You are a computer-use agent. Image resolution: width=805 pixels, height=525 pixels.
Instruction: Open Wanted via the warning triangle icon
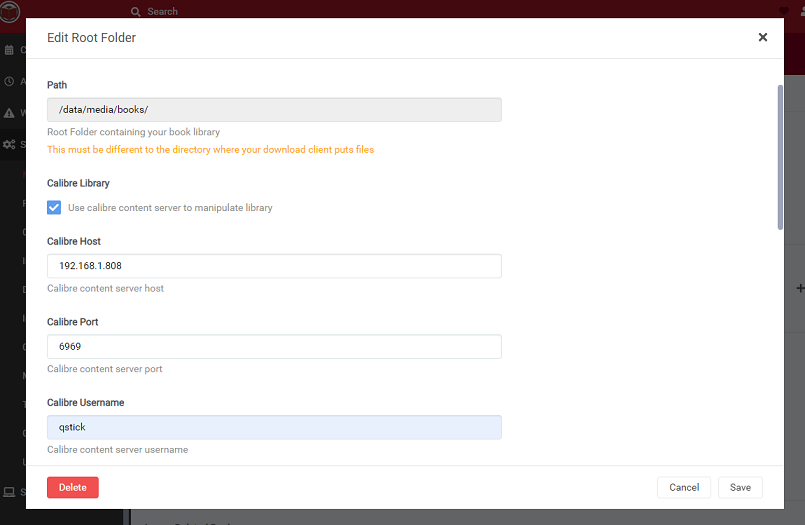tap(9, 113)
